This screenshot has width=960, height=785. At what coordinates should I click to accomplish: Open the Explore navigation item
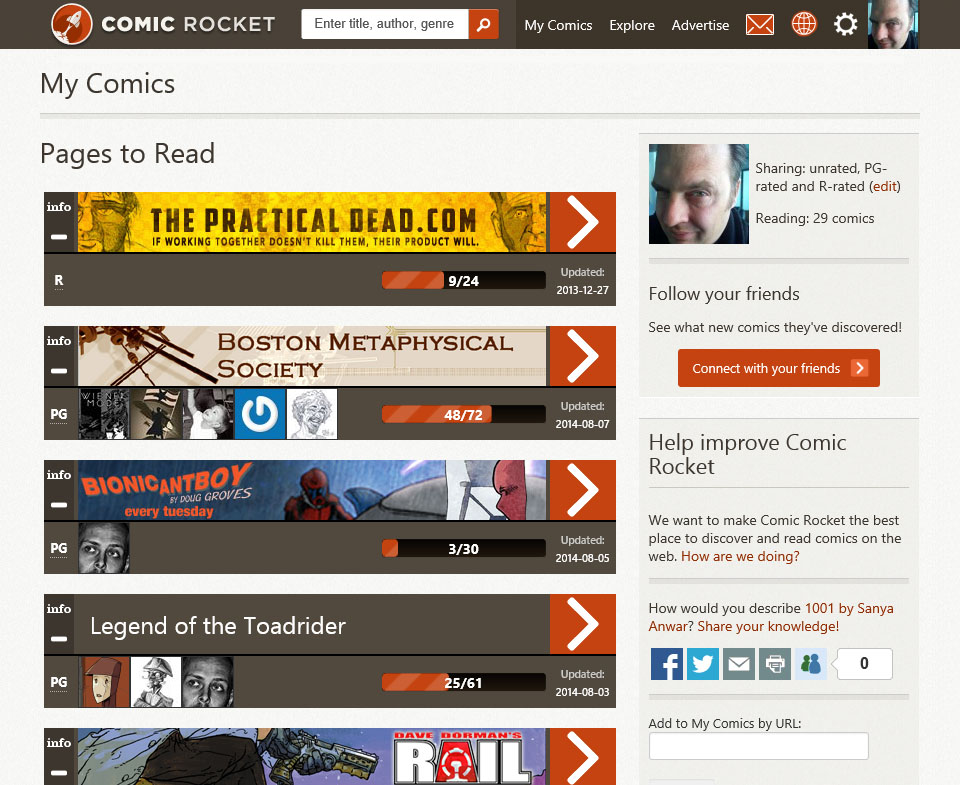coord(632,25)
